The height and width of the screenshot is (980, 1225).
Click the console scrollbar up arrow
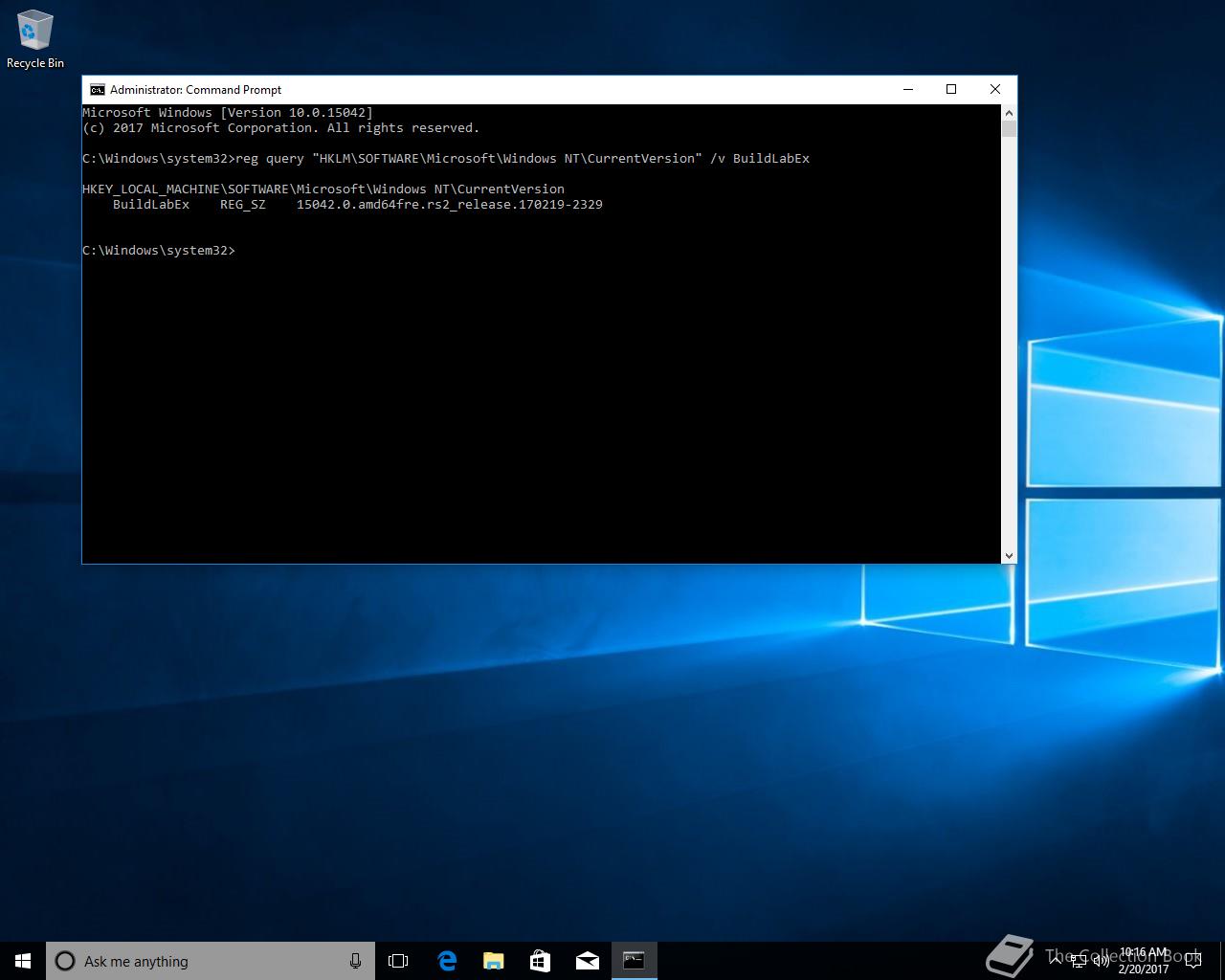[x=1009, y=112]
